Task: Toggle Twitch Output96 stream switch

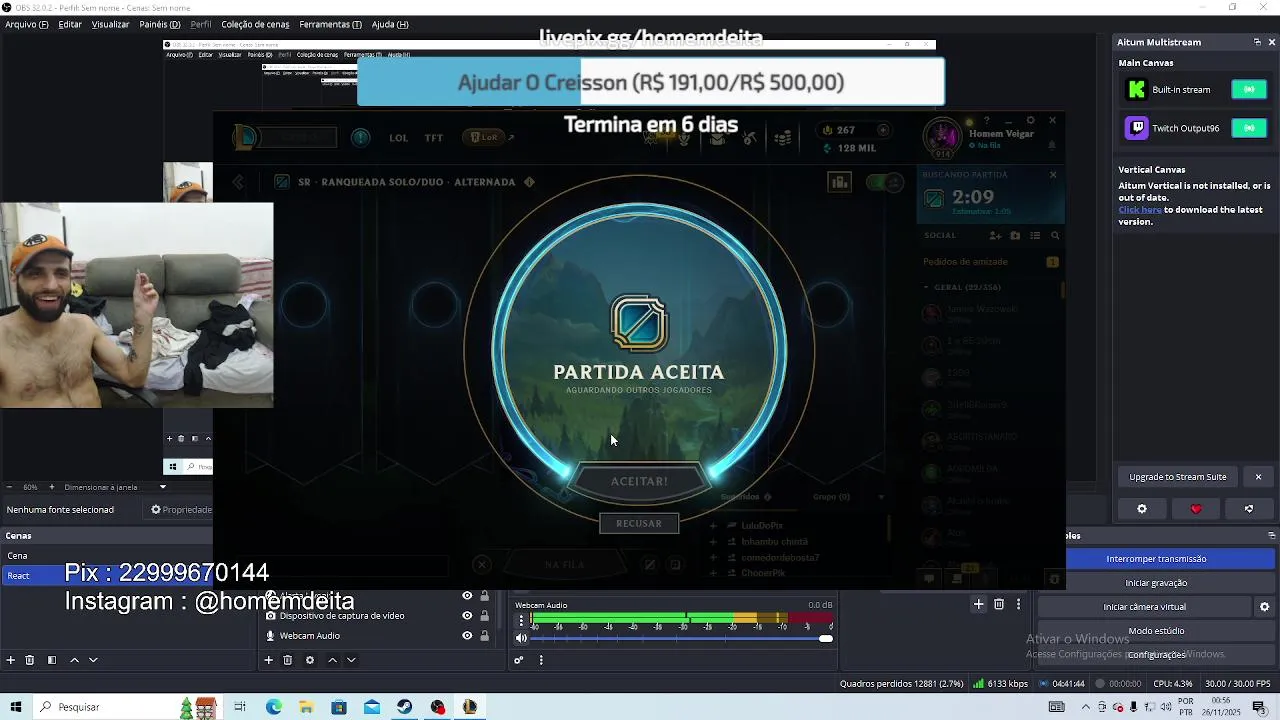Action: tap(1249, 128)
